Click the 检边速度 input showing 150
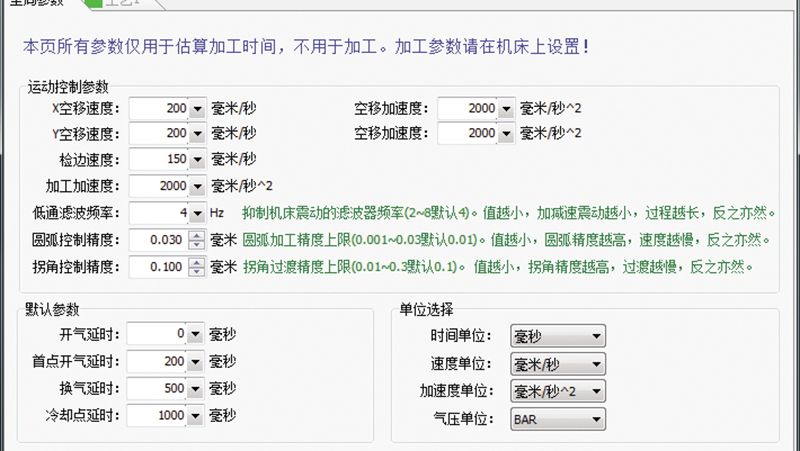This screenshot has height=451, width=800. tap(160, 160)
